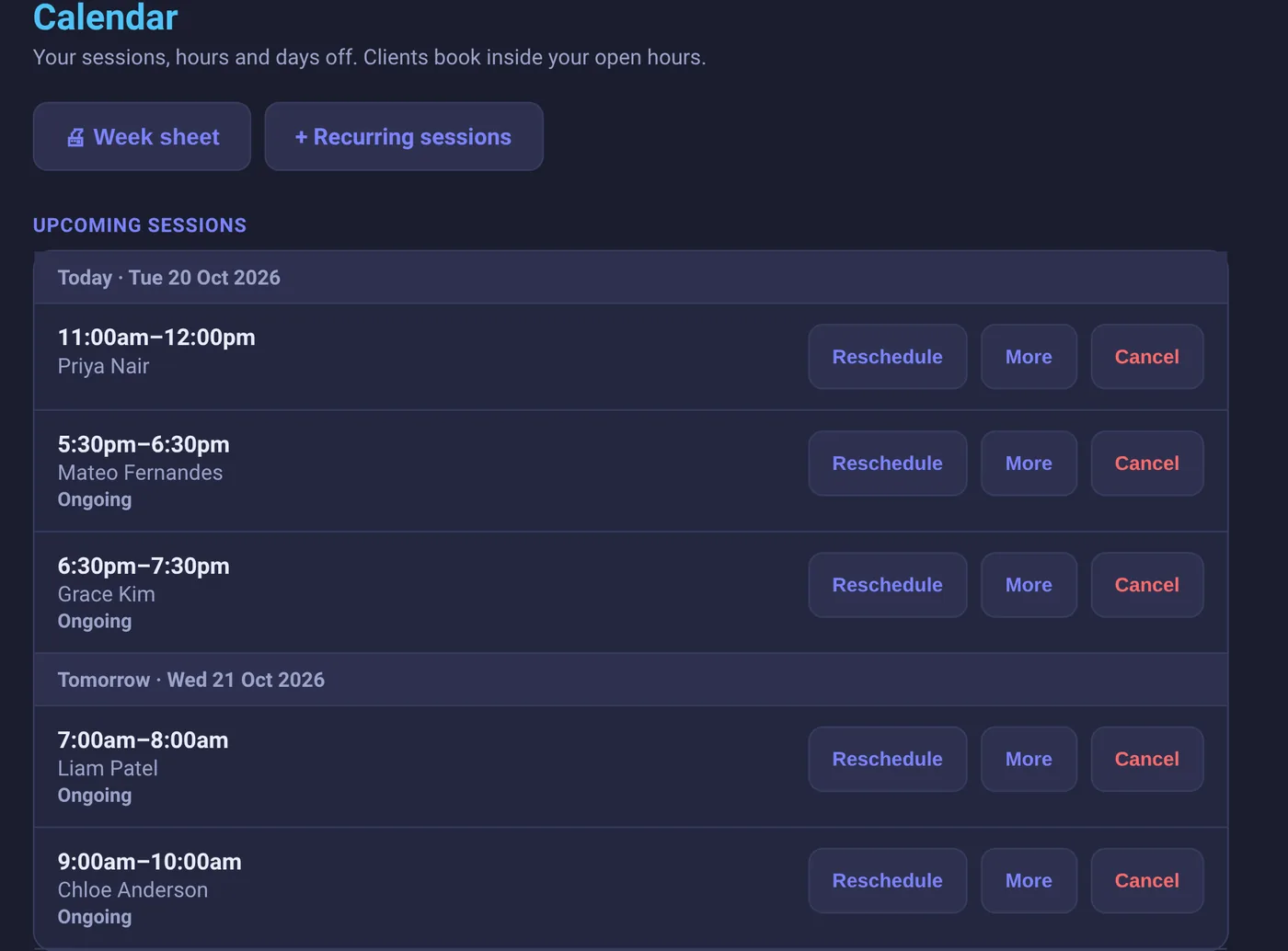Open More options for Liam Patel

(x=1029, y=759)
